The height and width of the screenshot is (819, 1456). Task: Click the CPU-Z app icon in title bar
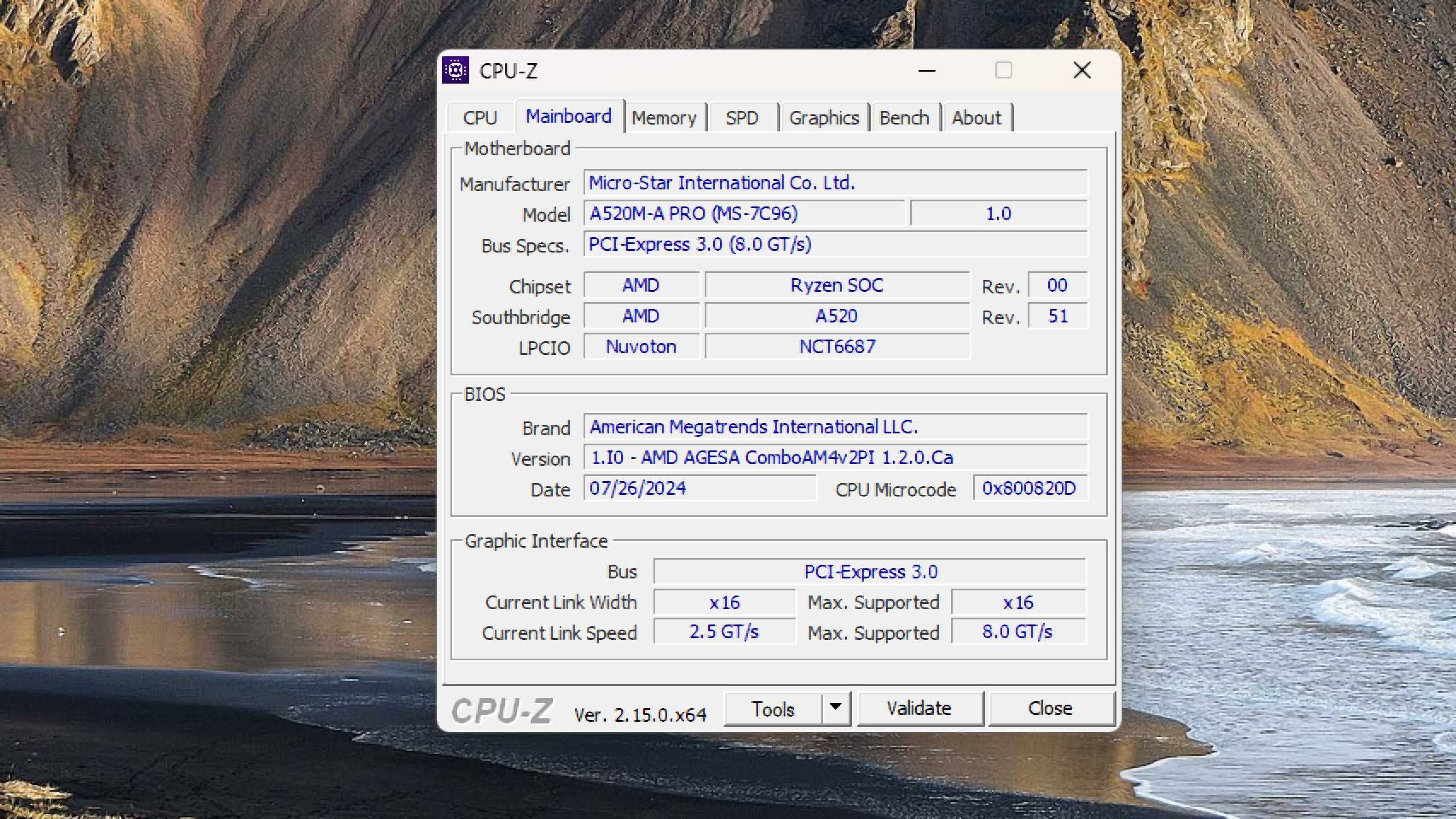(456, 71)
